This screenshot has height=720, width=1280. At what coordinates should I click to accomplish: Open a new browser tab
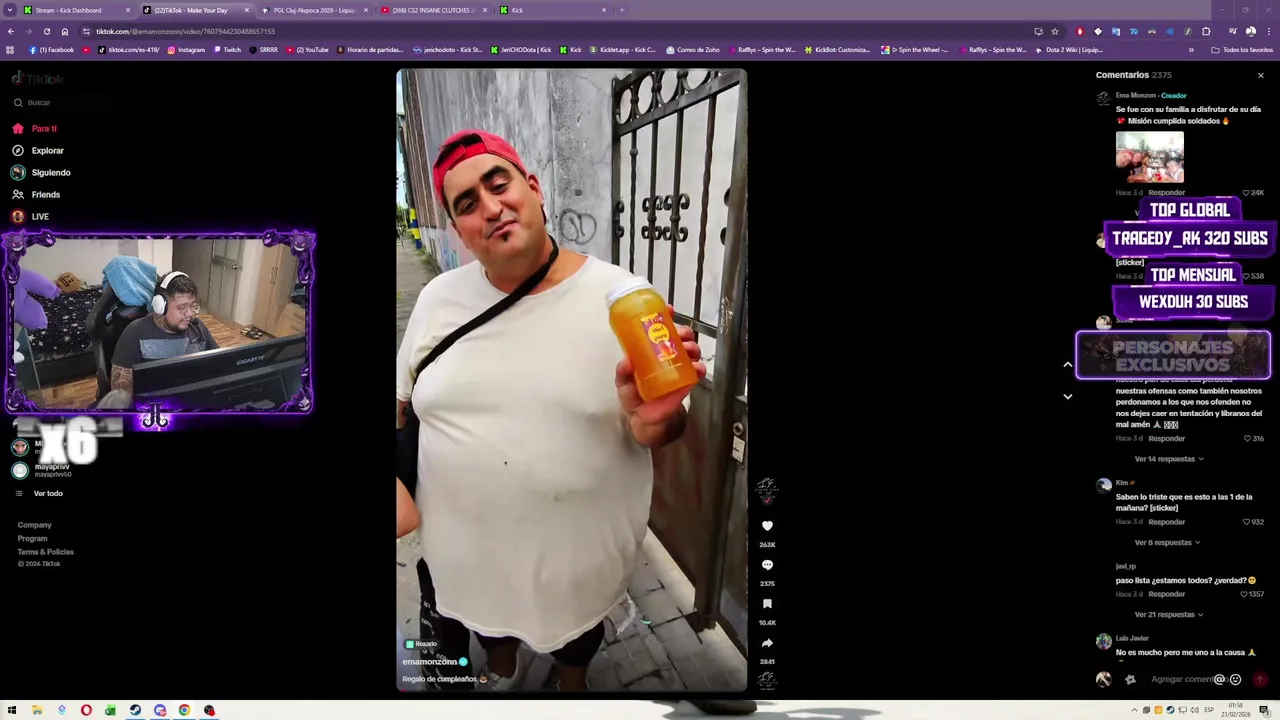(x=621, y=10)
